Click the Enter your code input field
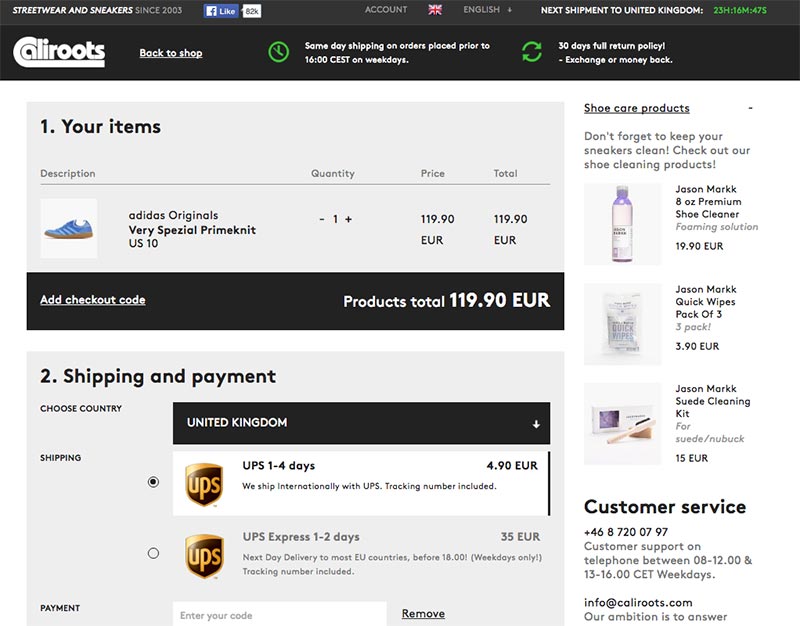Viewport: 800px width, 626px height. point(279,614)
